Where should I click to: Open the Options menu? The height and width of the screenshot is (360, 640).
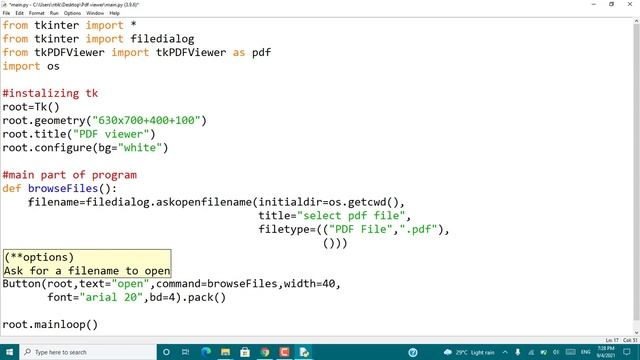72,13
